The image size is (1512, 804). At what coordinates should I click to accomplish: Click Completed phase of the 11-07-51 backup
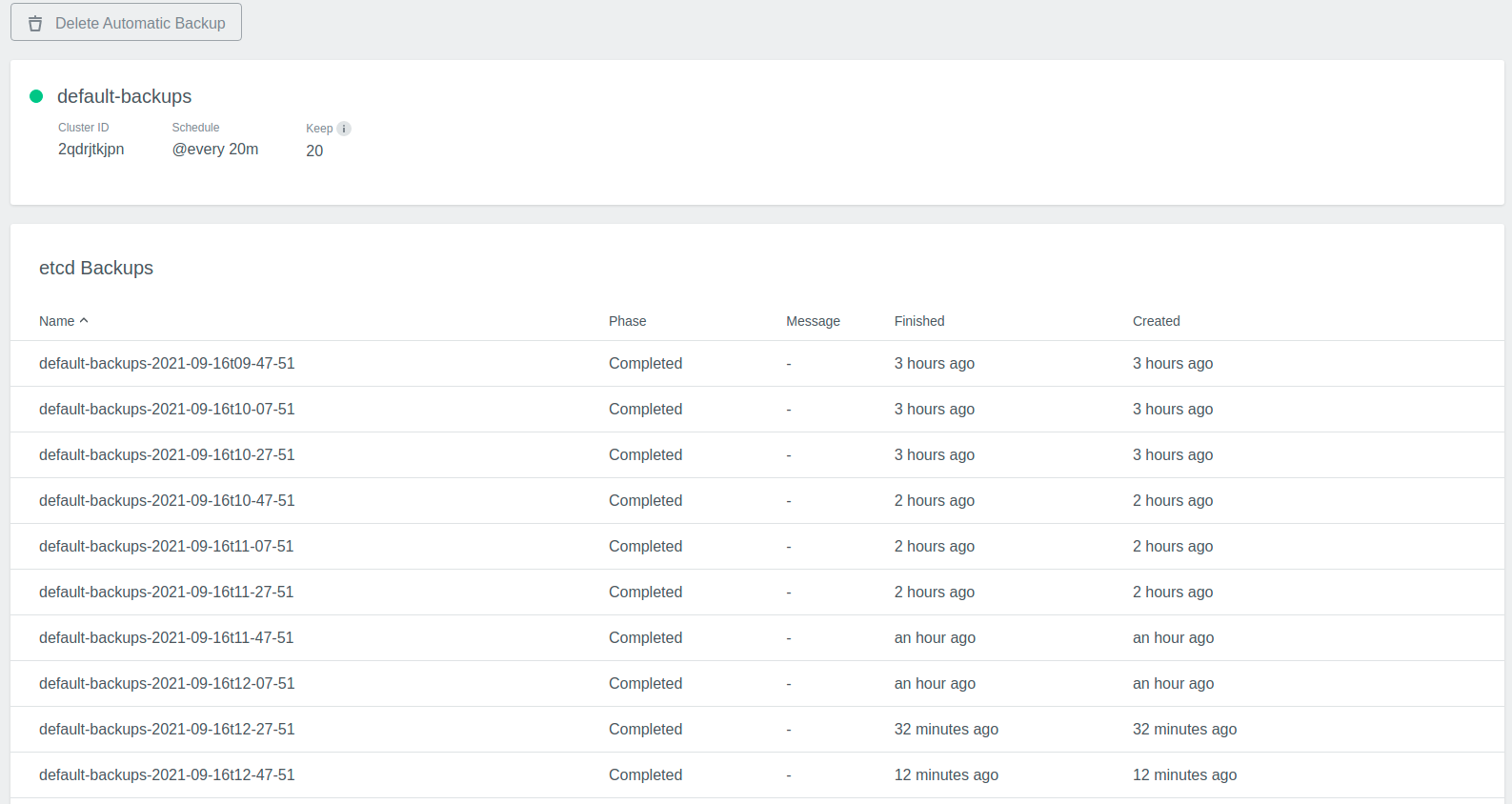646,546
